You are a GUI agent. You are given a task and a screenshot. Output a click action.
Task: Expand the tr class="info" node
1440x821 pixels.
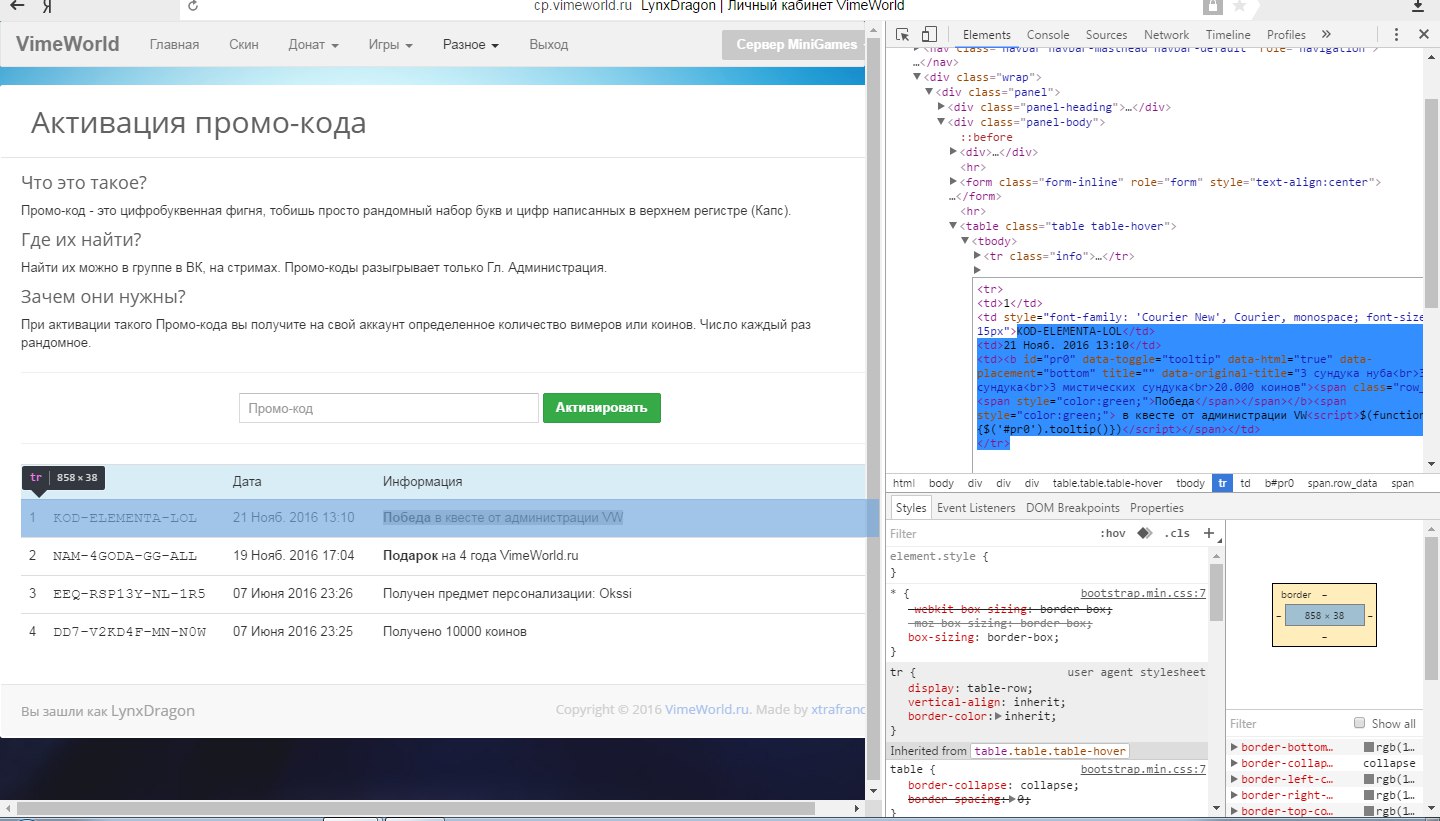977,256
